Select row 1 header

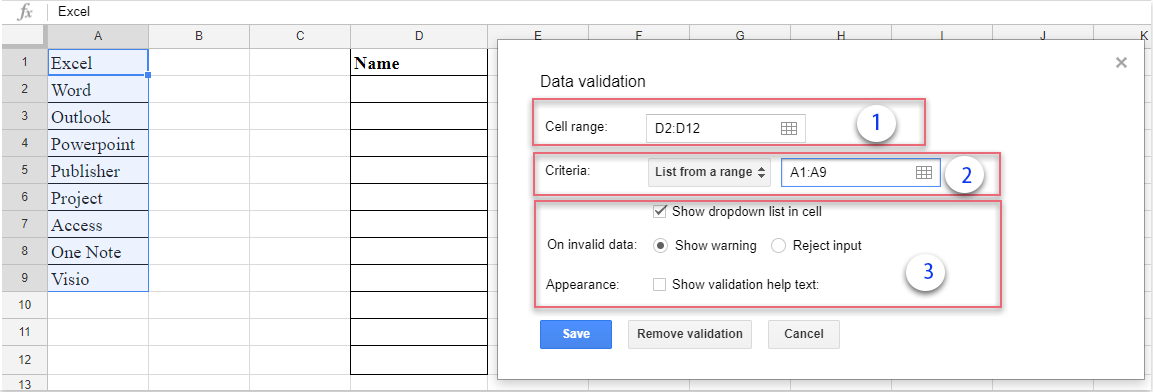pos(24,62)
